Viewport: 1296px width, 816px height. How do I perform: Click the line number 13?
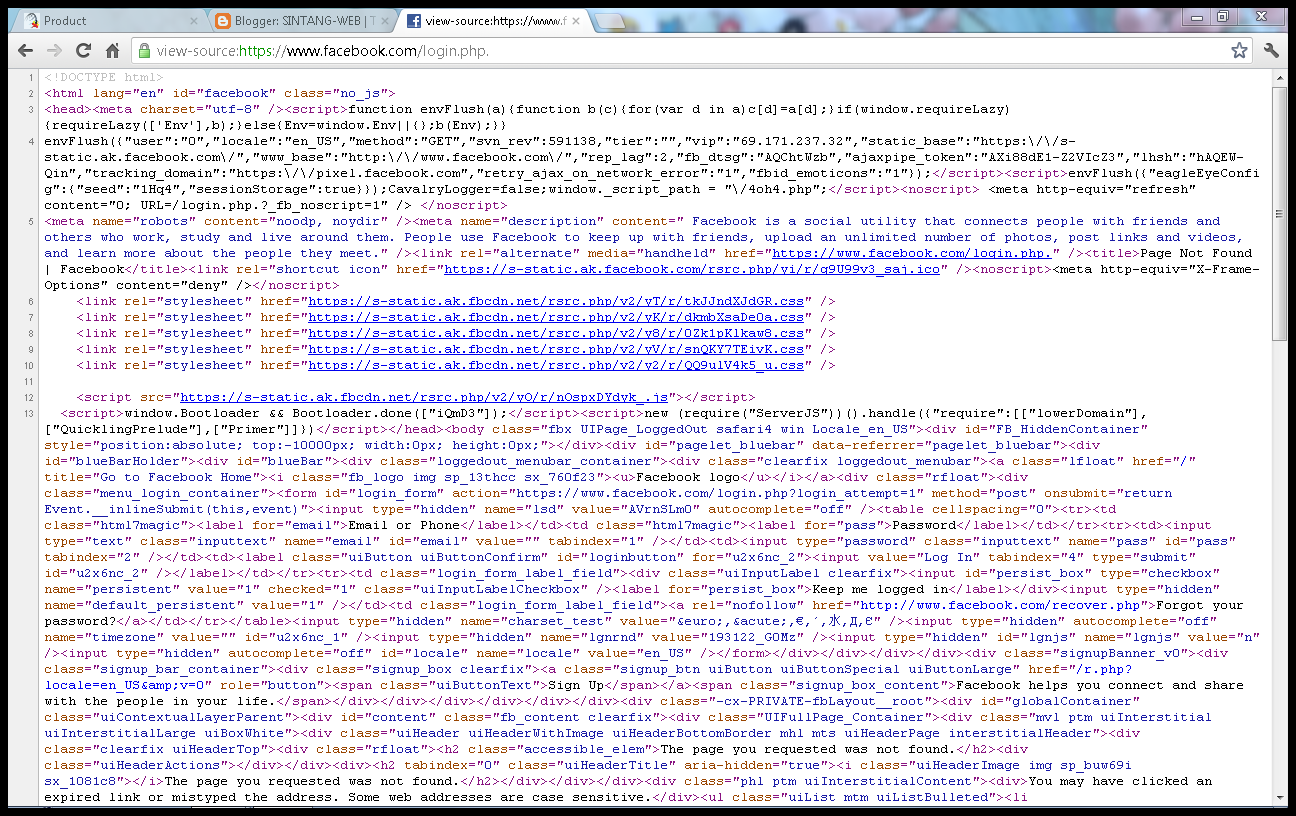(30, 413)
